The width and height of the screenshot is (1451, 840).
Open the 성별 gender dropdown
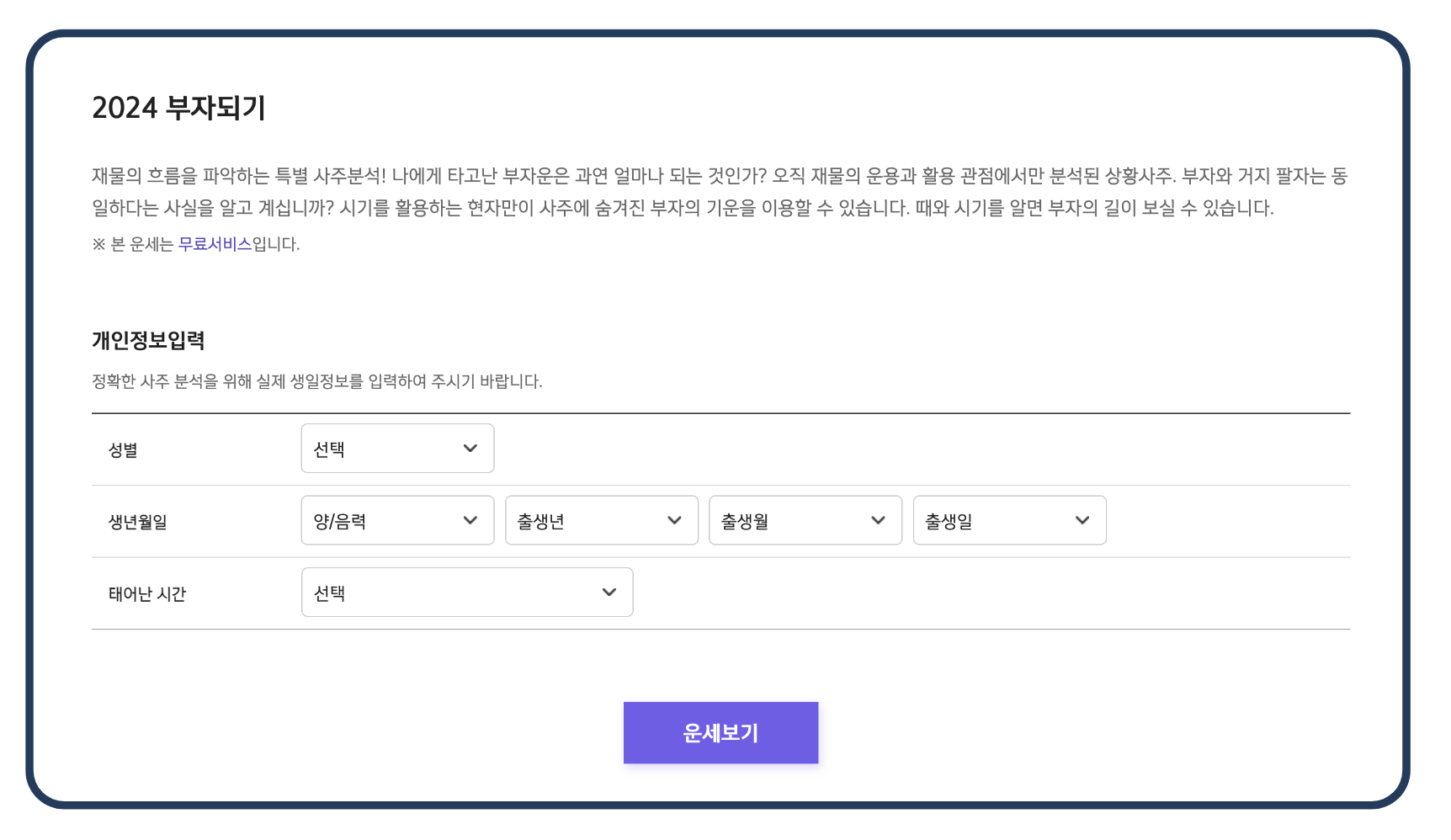(397, 449)
